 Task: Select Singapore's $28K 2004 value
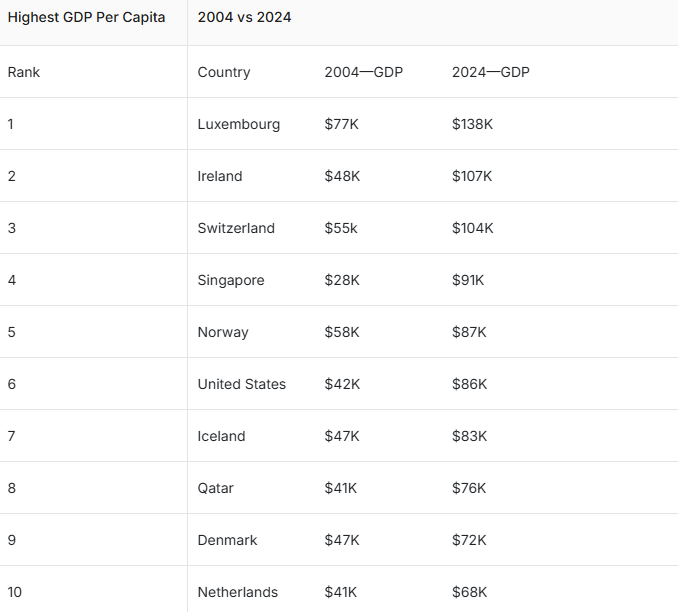[x=342, y=280]
